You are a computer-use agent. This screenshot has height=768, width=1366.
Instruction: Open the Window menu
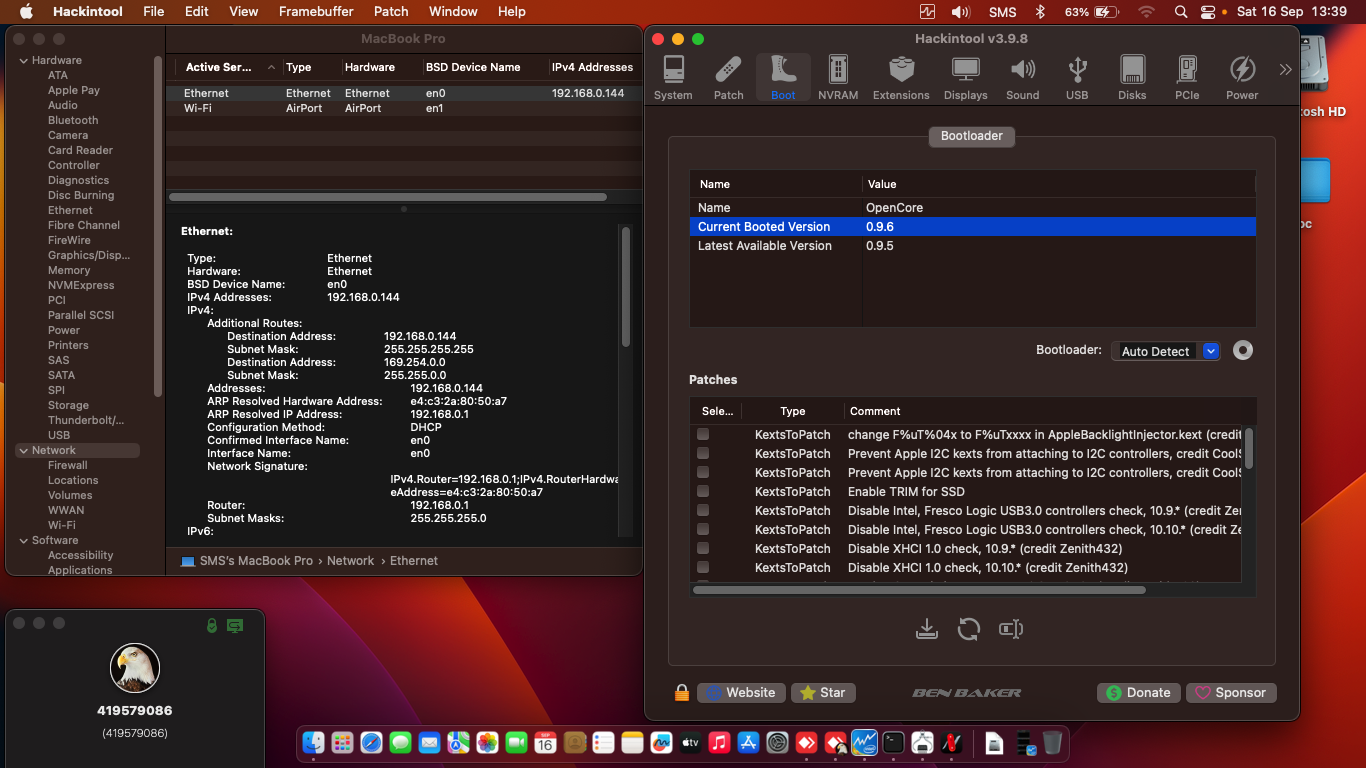point(453,12)
